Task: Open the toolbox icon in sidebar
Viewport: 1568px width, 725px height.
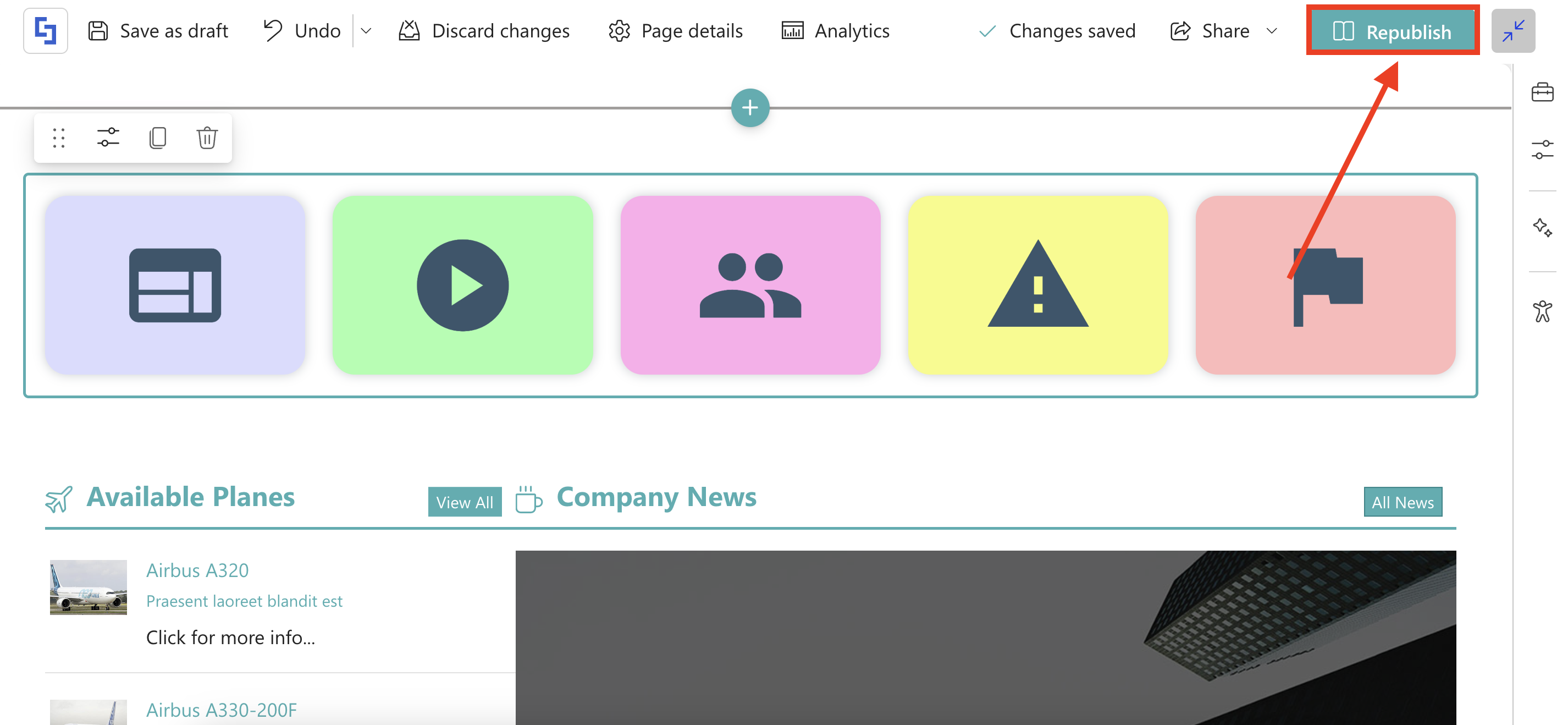Action: click(x=1542, y=92)
